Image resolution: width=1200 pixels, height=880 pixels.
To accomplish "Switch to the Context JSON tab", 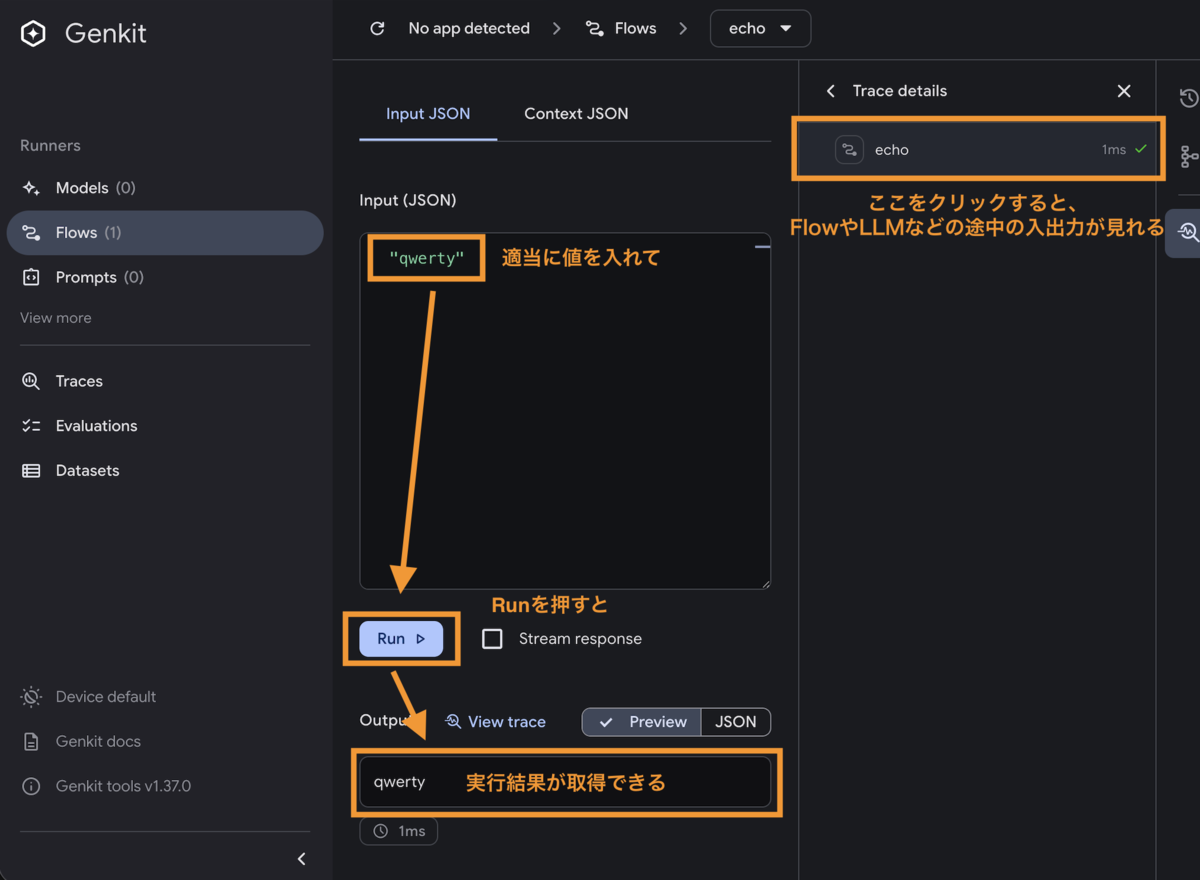I will (x=576, y=114).
